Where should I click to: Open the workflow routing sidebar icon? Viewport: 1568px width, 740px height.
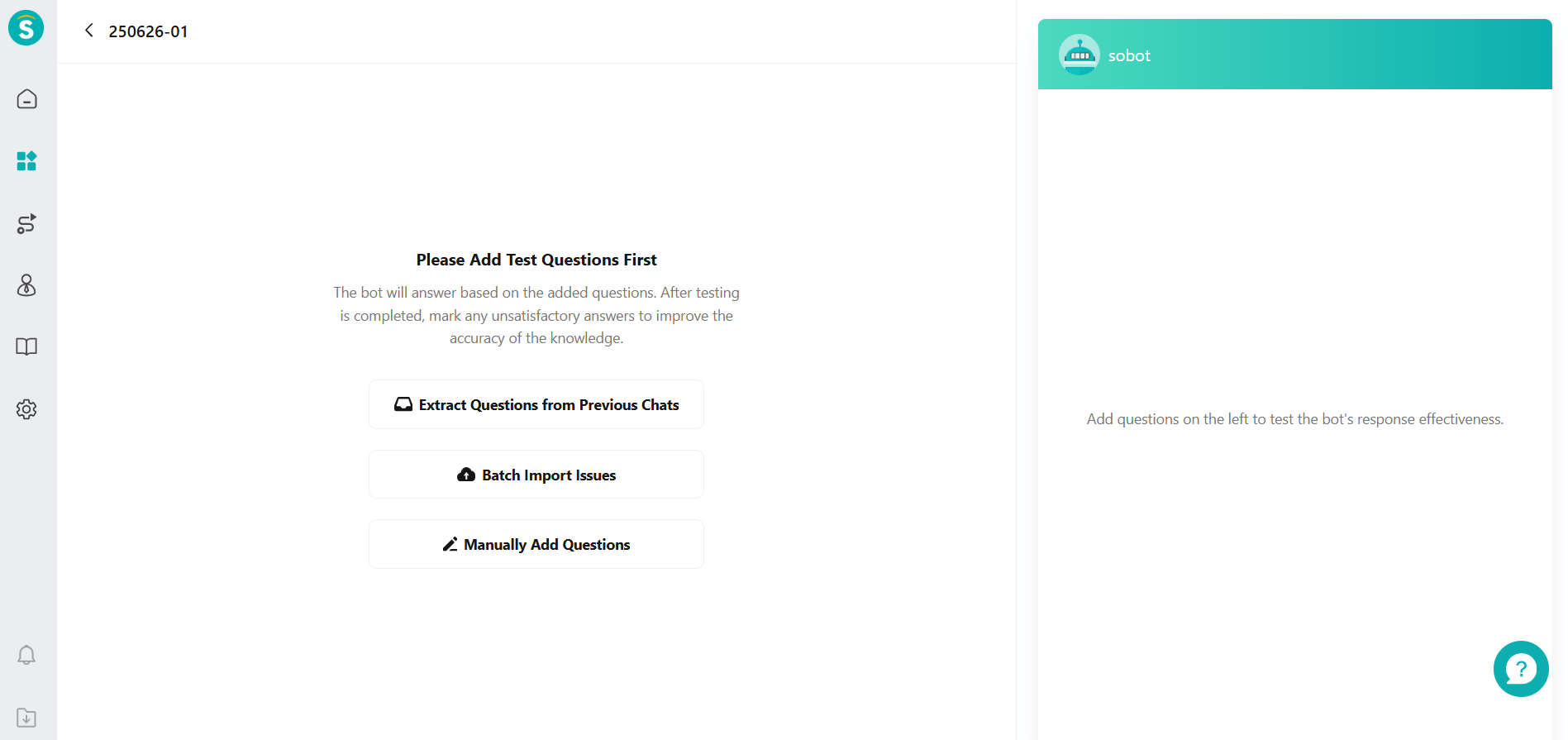coord(26,223)
